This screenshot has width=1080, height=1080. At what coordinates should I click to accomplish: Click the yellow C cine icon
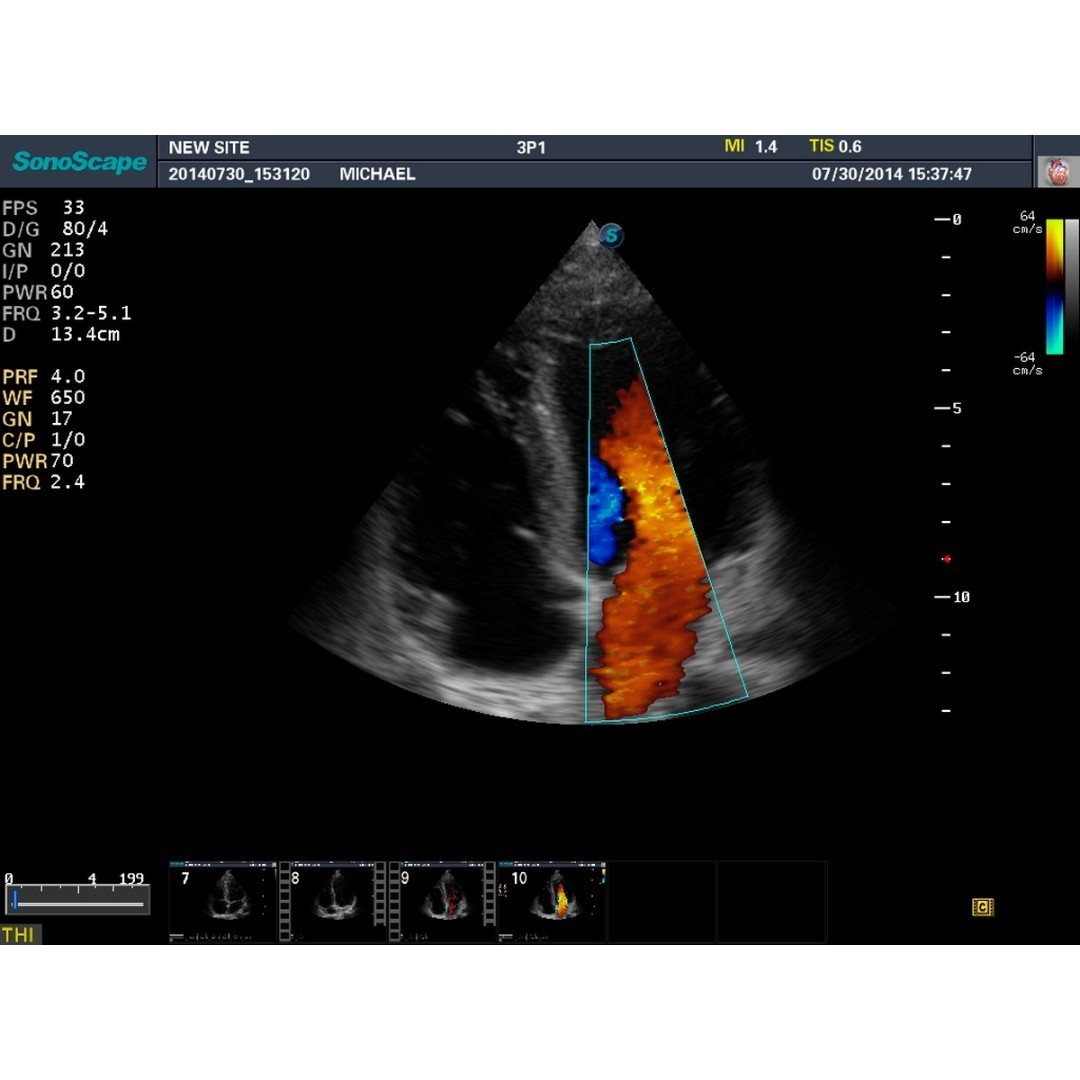click(x=982, y=907)
